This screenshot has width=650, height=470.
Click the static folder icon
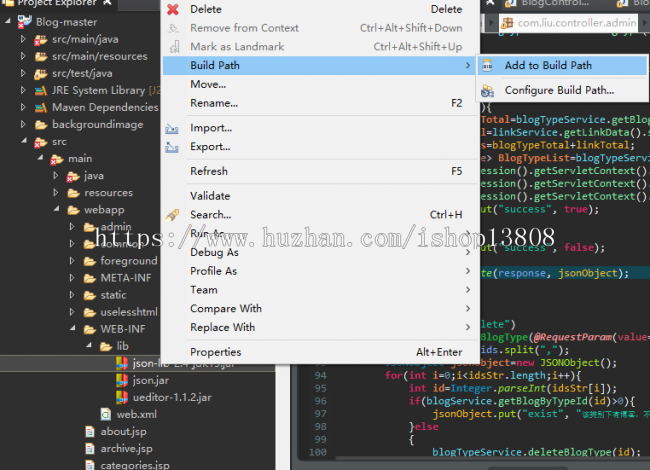[90, 295]
